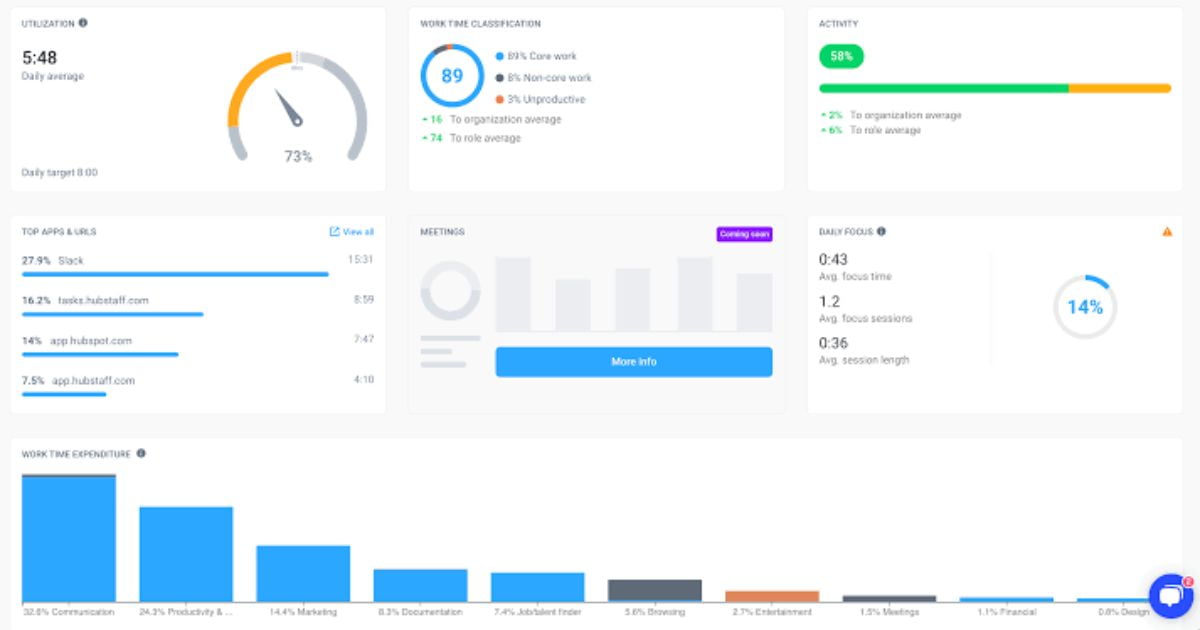Viewport: 1200px width, 630px height.
Task: Click the Meetings label under the expenditure chart
Action: pyautogui.click(x=888, y=612)
